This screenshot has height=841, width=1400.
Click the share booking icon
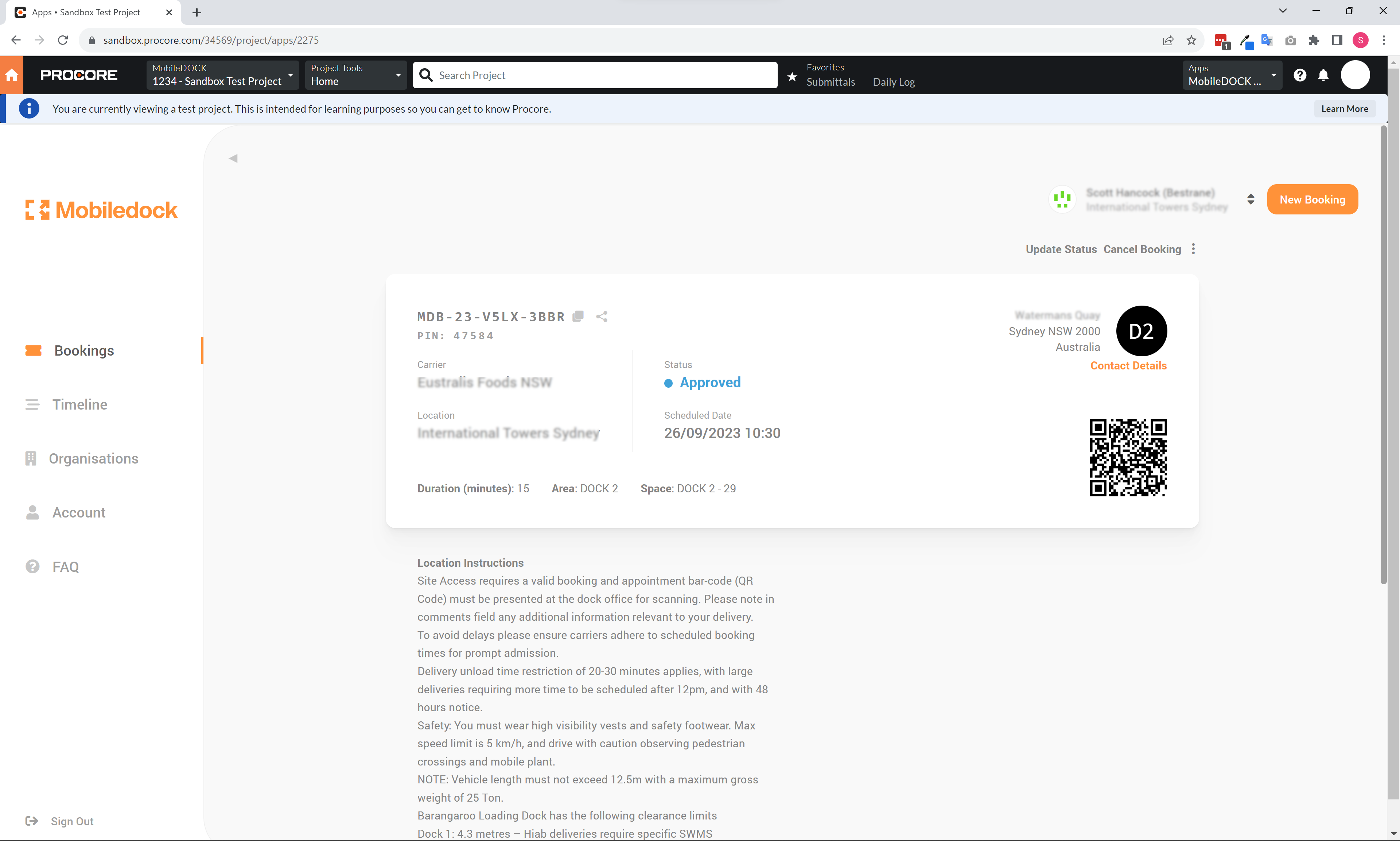pyautogui.click(x=602, y=316)
